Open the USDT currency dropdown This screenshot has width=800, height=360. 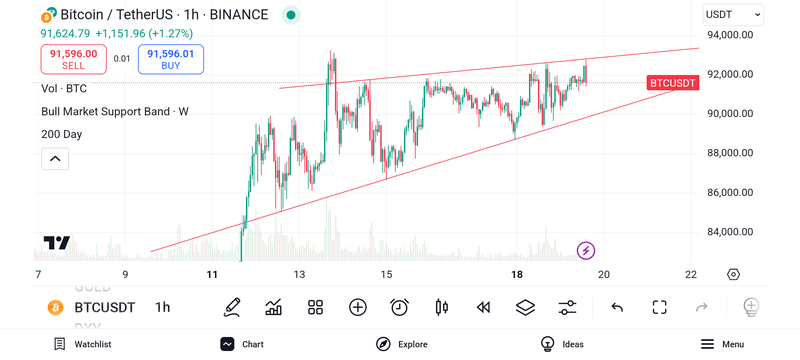click(733, 15)
